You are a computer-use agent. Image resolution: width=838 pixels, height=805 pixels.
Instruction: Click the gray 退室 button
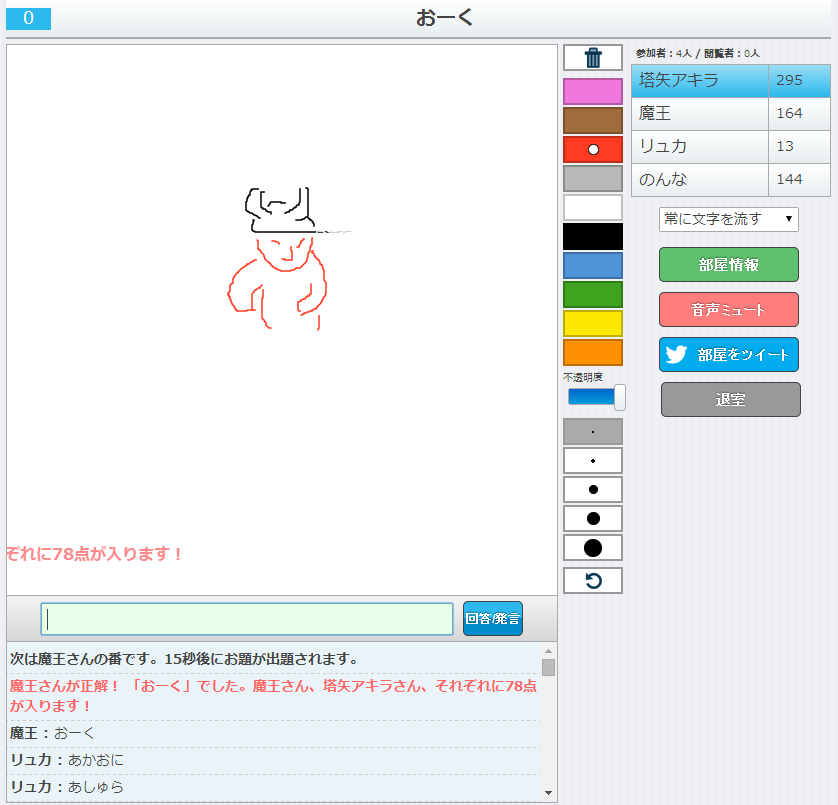[x=731, y=399]
